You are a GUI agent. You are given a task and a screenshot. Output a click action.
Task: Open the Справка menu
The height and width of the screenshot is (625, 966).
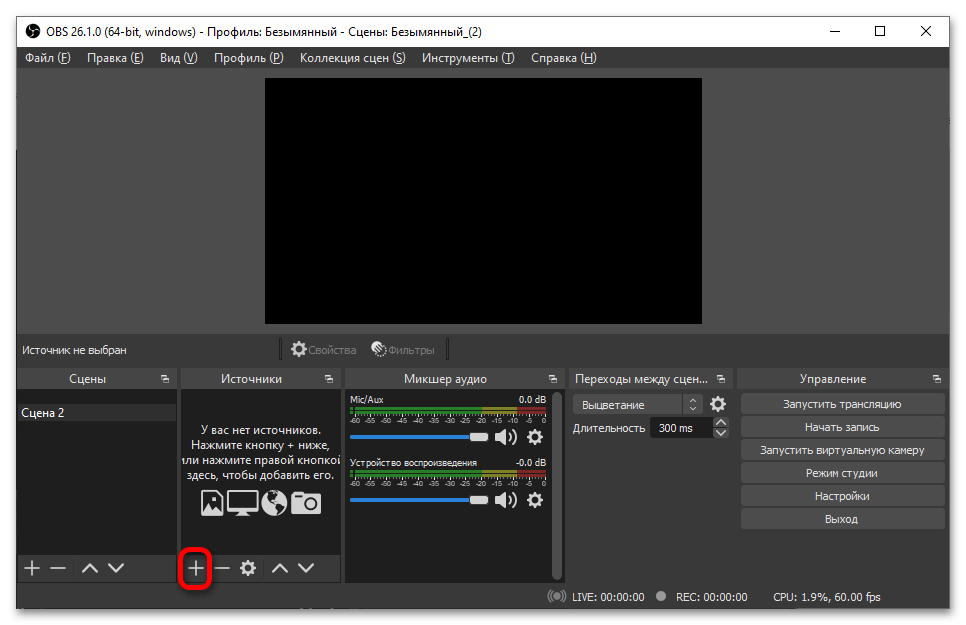pyautogui.click(x=564, y=58)
